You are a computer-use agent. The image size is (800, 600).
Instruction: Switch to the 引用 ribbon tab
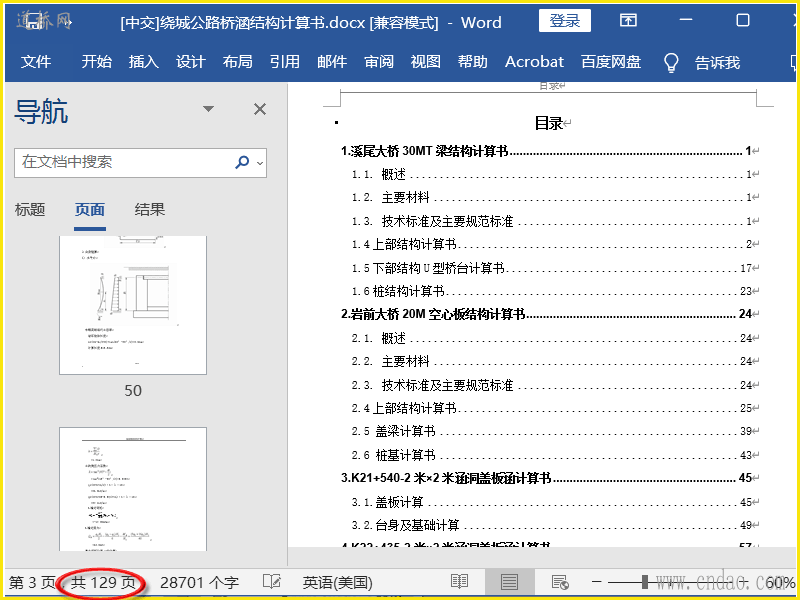coord(285,62)
